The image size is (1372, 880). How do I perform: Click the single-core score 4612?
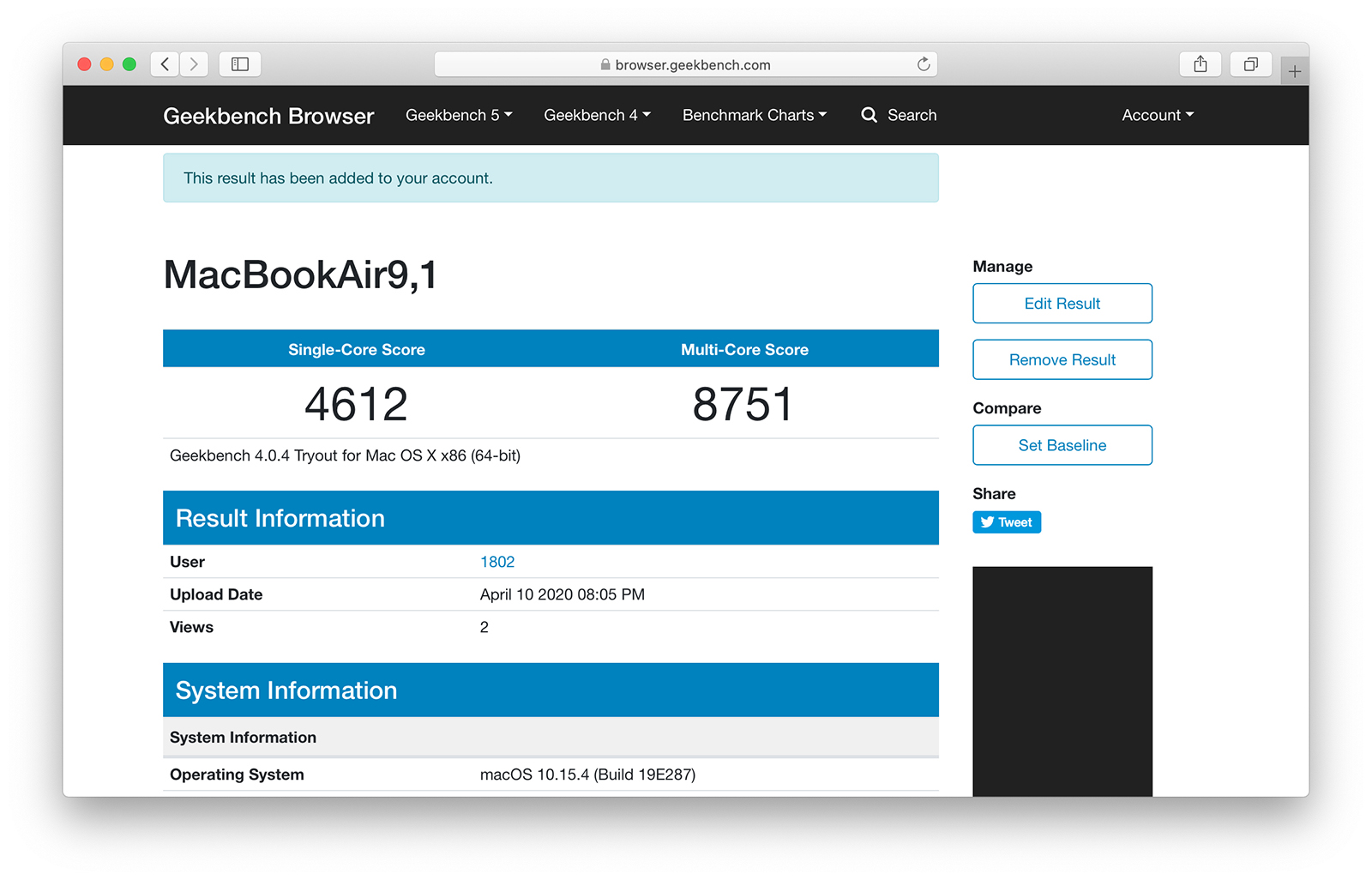[x=357, y=404]
